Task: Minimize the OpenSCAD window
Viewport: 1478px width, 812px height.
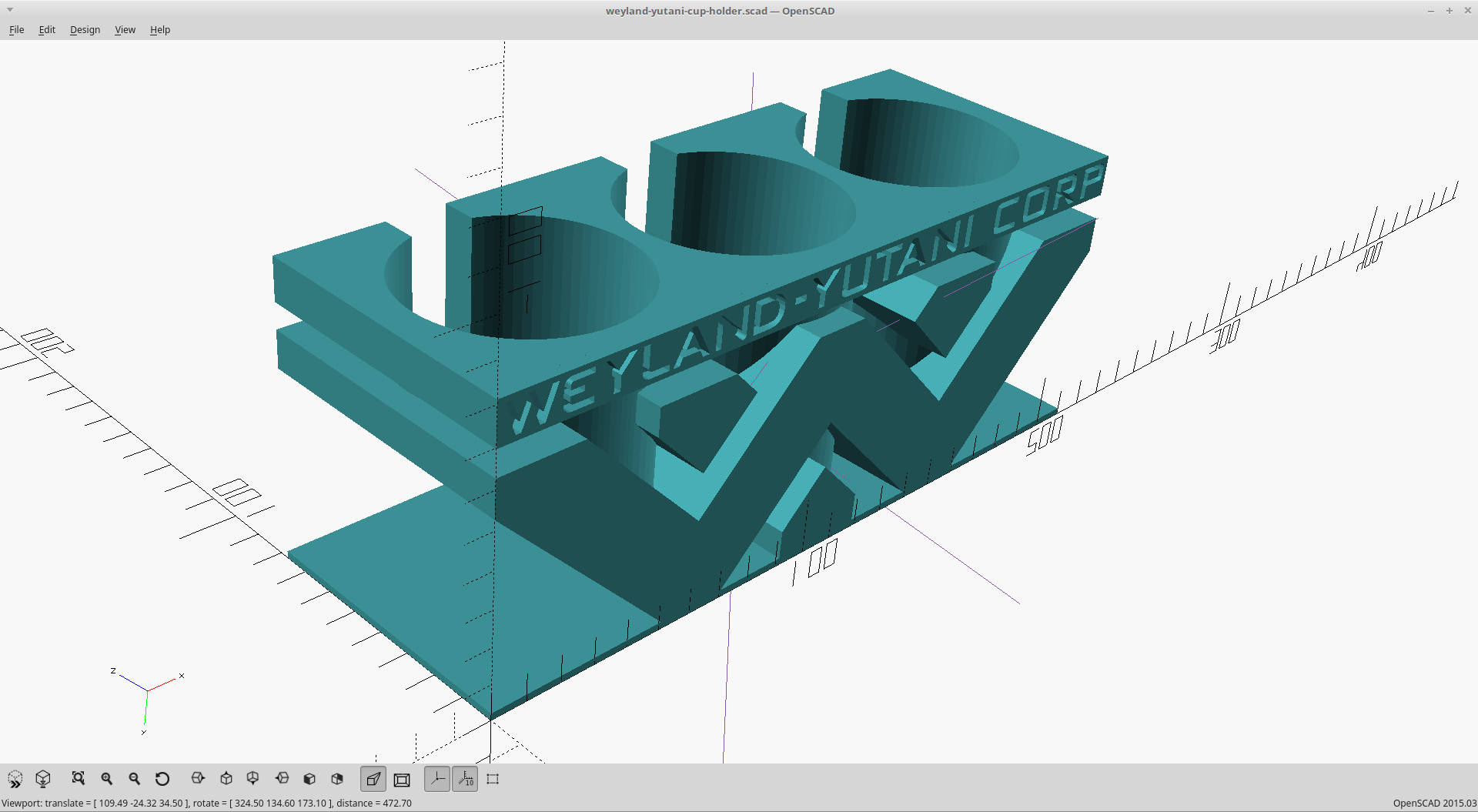Action: click(x=1431, y=11)
